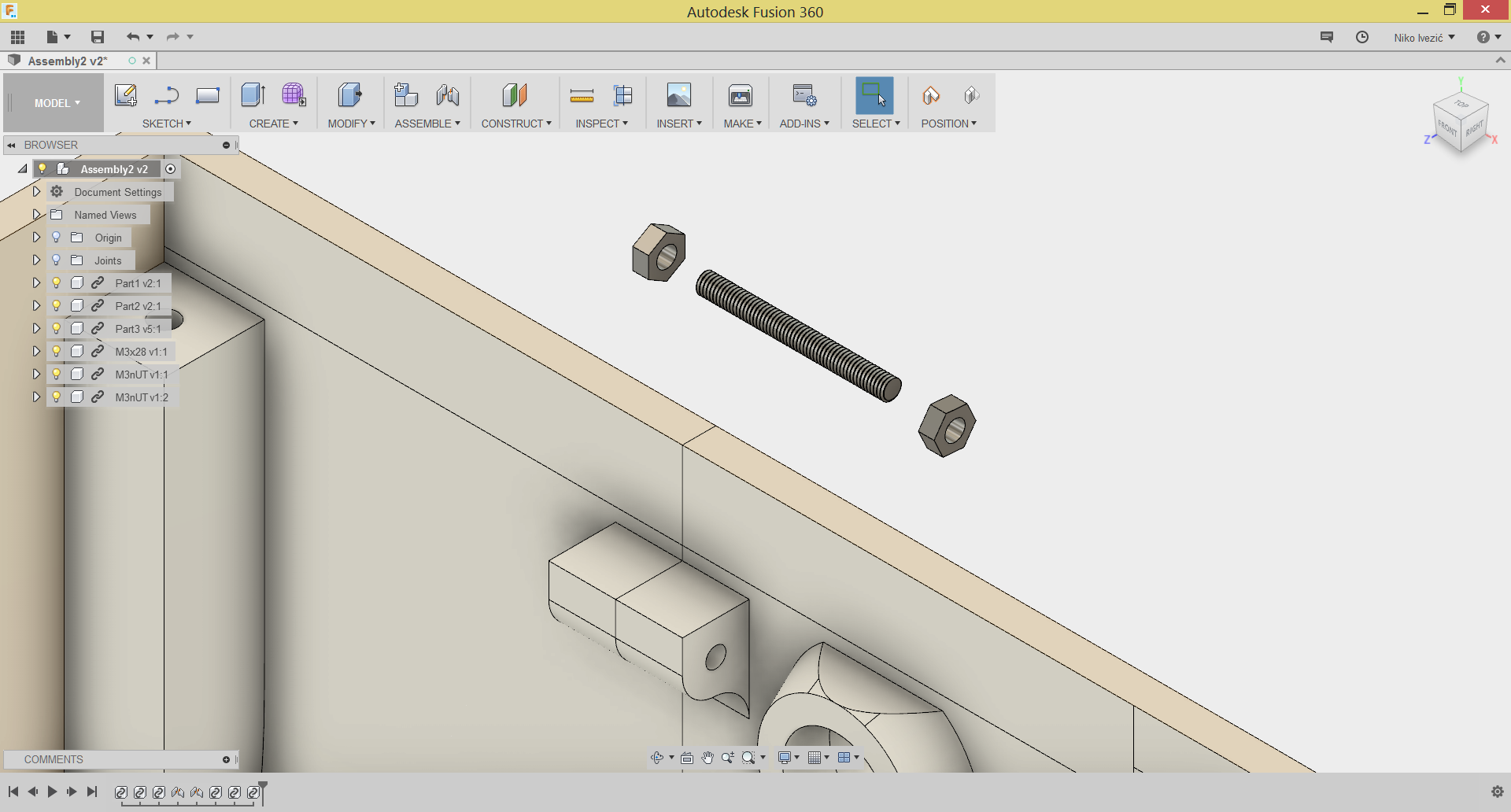Expand the COMMENTS panel
Image resolution: width=1511 pixels, height=812 pixels.
pyautogui.click(x=226, y=759)
